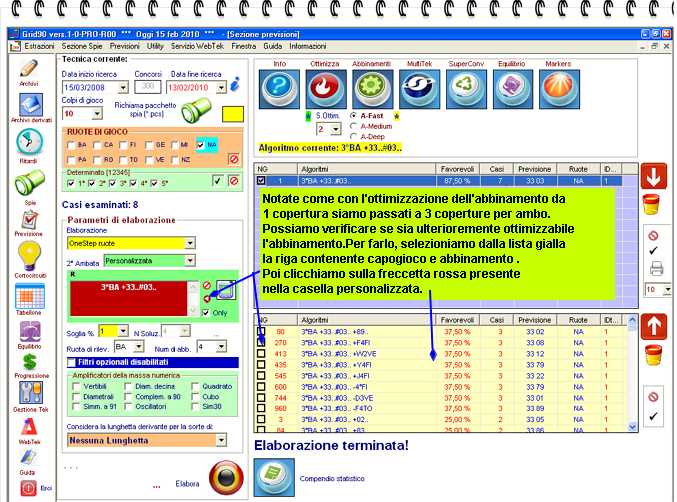
Task: Open the Servizio WebTek menu
Action: point(197,46)
